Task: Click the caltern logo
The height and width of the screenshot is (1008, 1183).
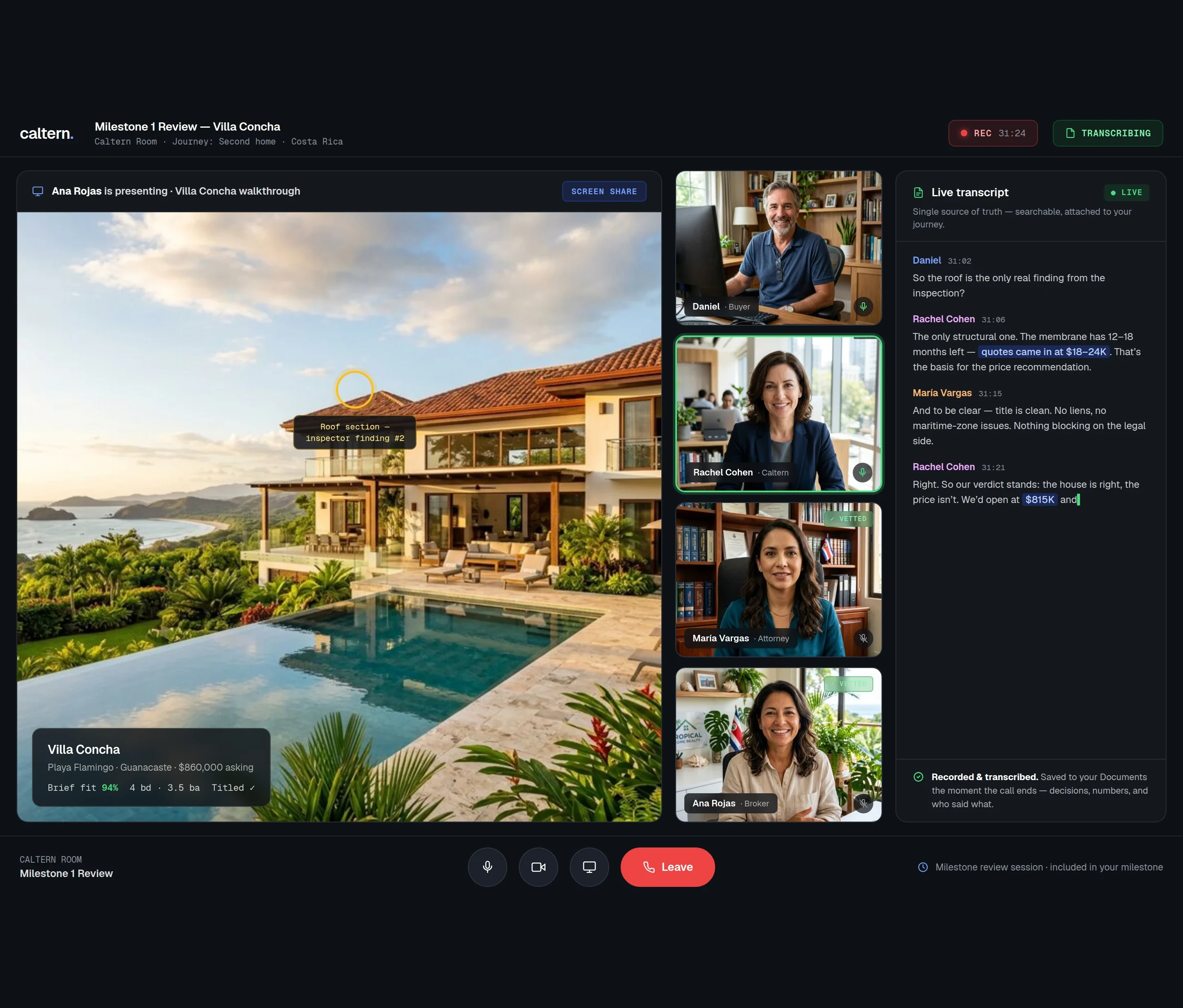Action: click(x=47, y=133)
